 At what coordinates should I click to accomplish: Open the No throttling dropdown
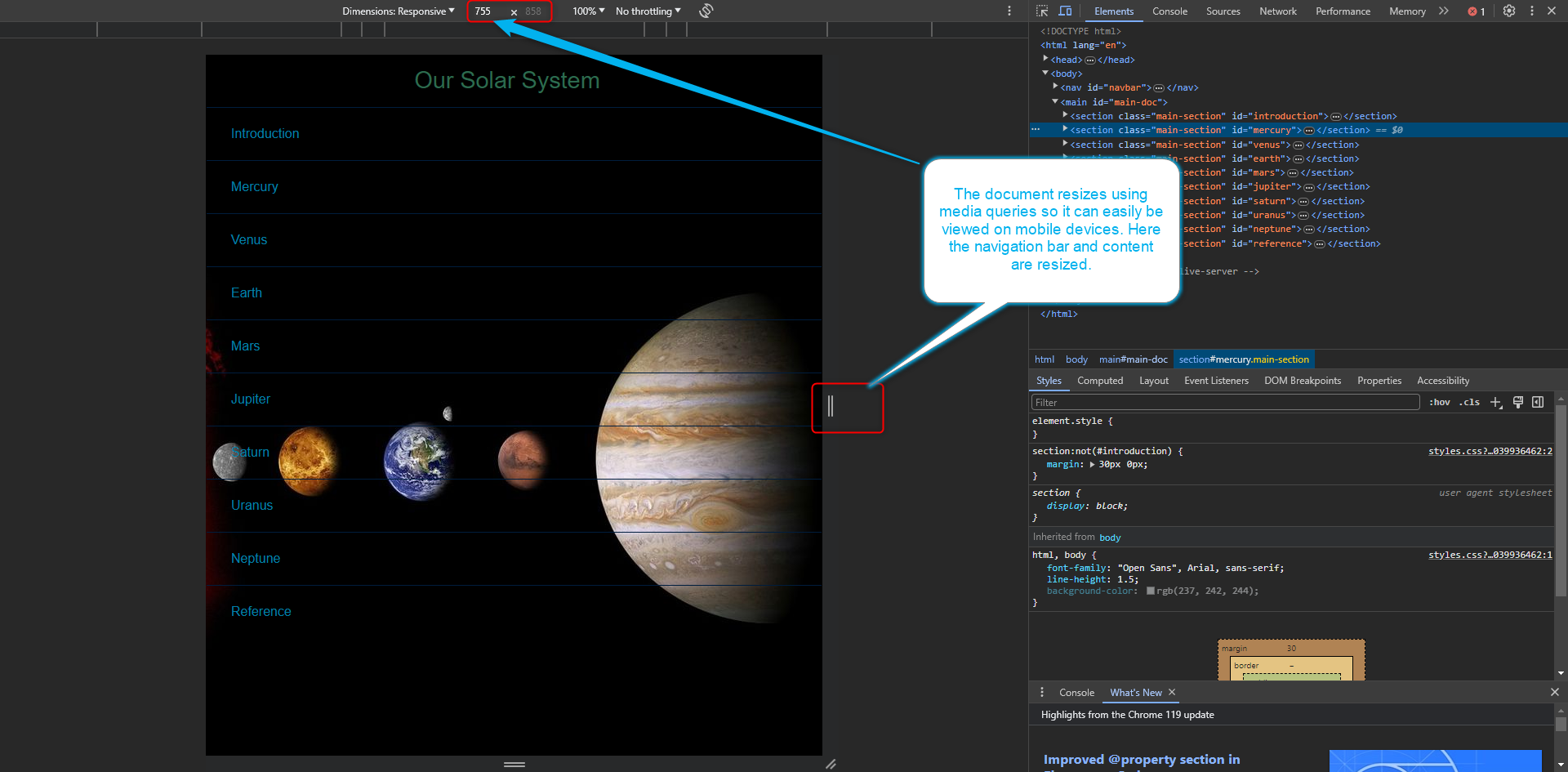647,11
